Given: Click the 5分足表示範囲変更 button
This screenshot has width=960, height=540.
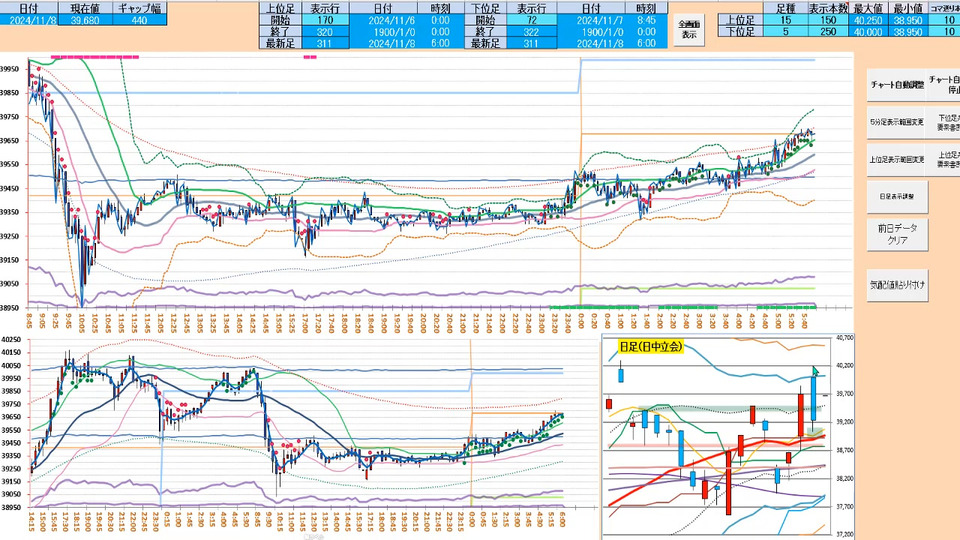Looking at the screenshot, I should pos(897,122).
